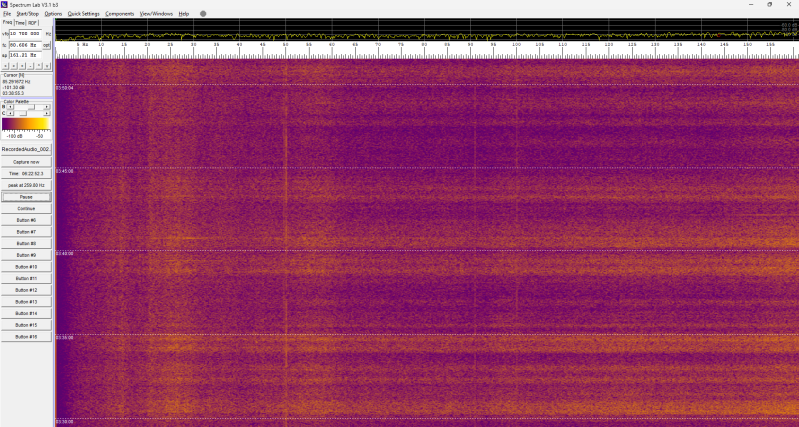Click the 03:35:00 time marker on waterfall
The width and height of the screenshot is (799, 427).
tap(65, 338)
